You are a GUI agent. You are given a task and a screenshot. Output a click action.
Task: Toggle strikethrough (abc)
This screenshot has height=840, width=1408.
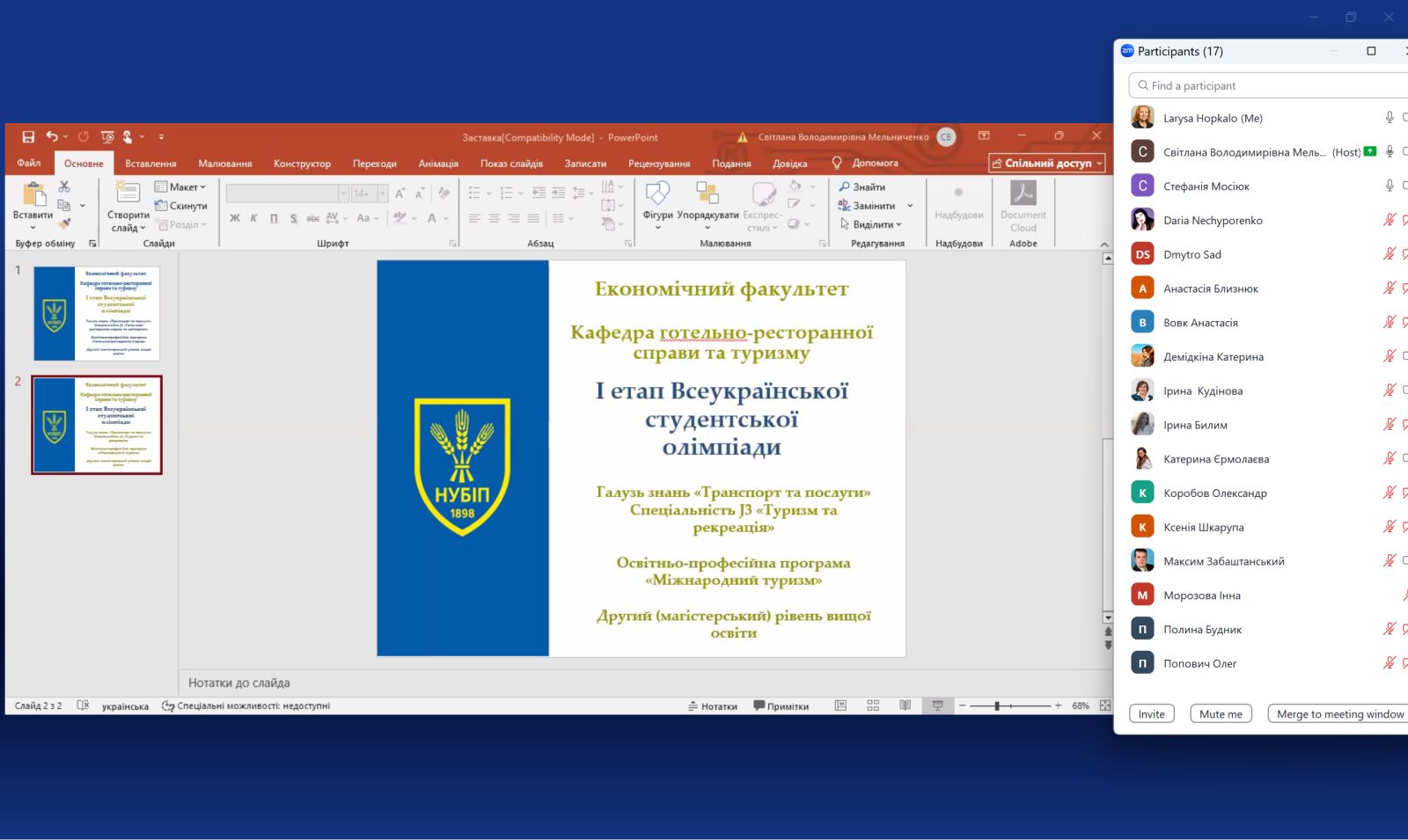[312, 218]
